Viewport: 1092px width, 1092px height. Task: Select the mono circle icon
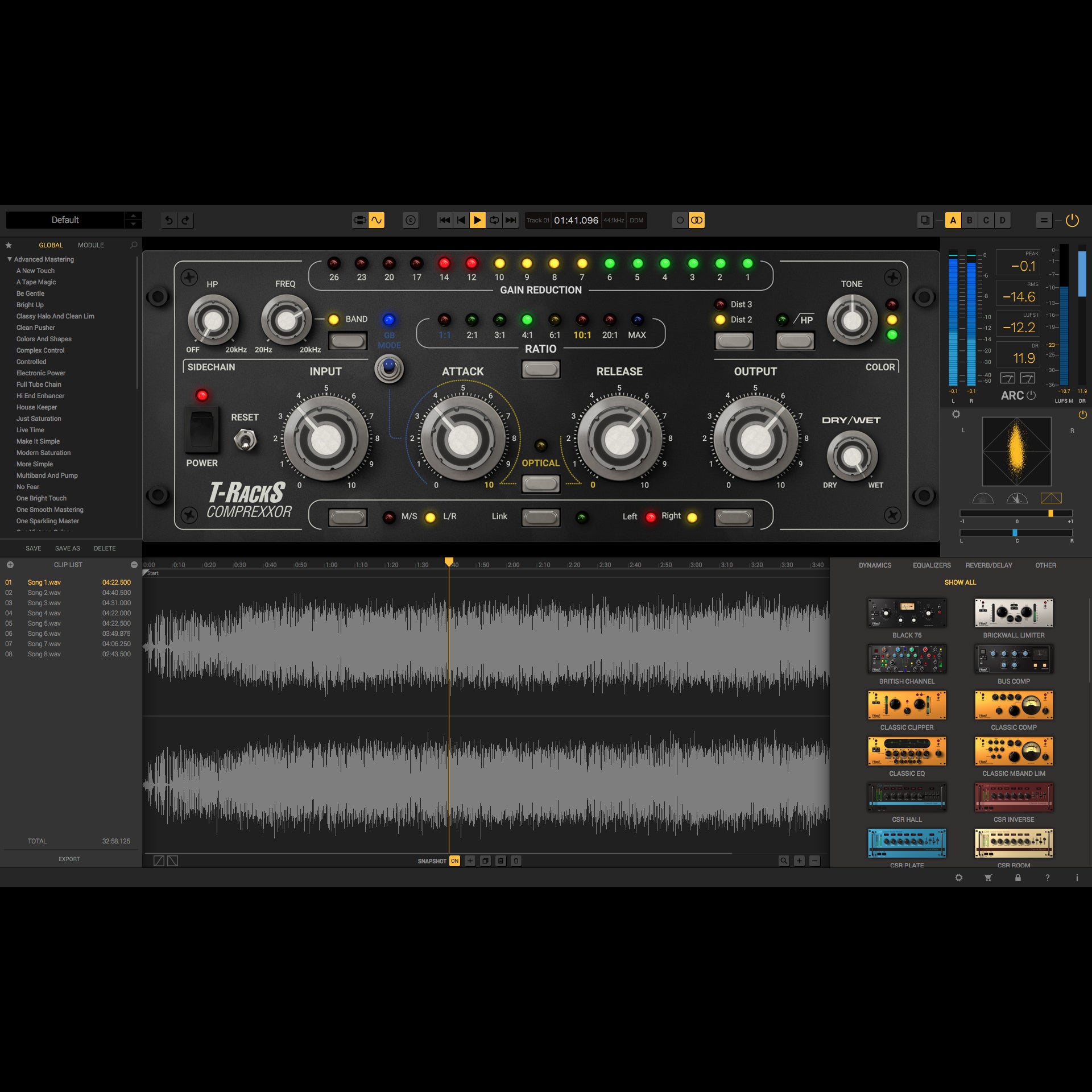tap(680, 220)
